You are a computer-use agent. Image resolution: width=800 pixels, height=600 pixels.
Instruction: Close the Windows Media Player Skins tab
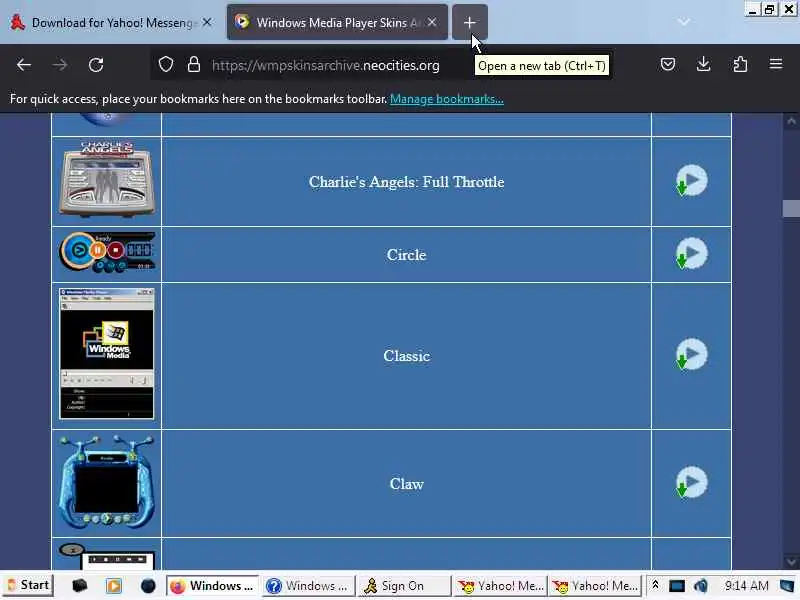tap(432, 22)
